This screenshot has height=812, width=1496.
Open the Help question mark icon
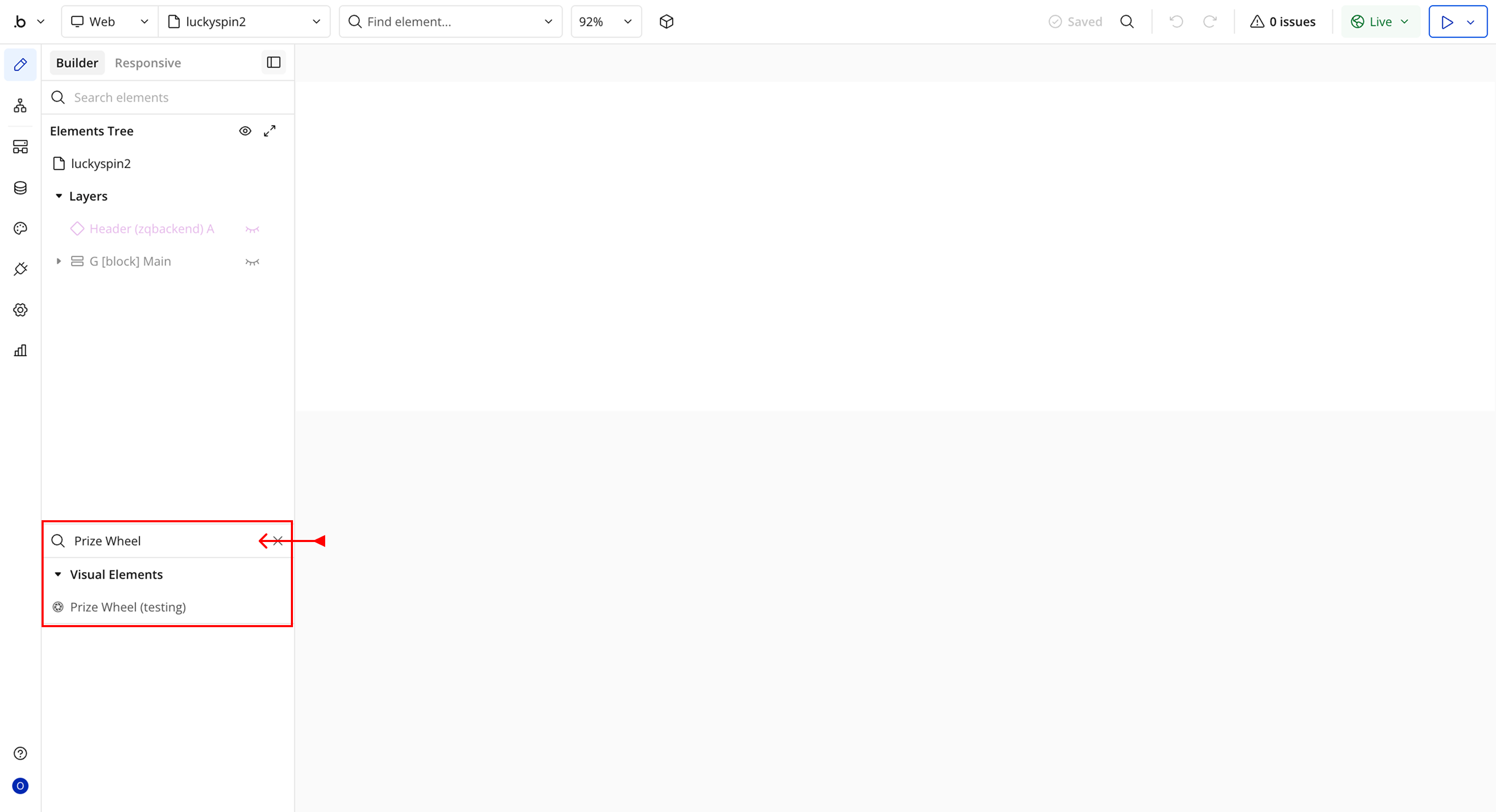pos(20,753)
